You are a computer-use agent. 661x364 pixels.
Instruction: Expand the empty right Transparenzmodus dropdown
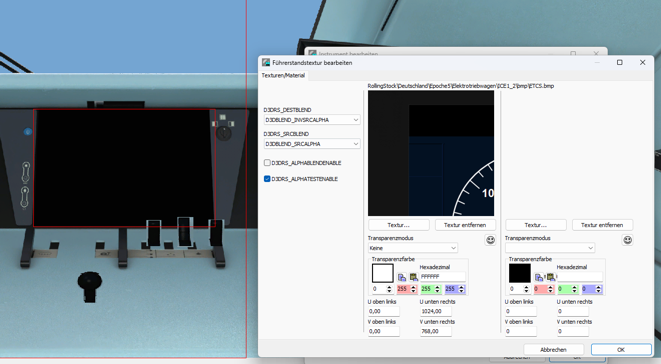pos(550,248)
